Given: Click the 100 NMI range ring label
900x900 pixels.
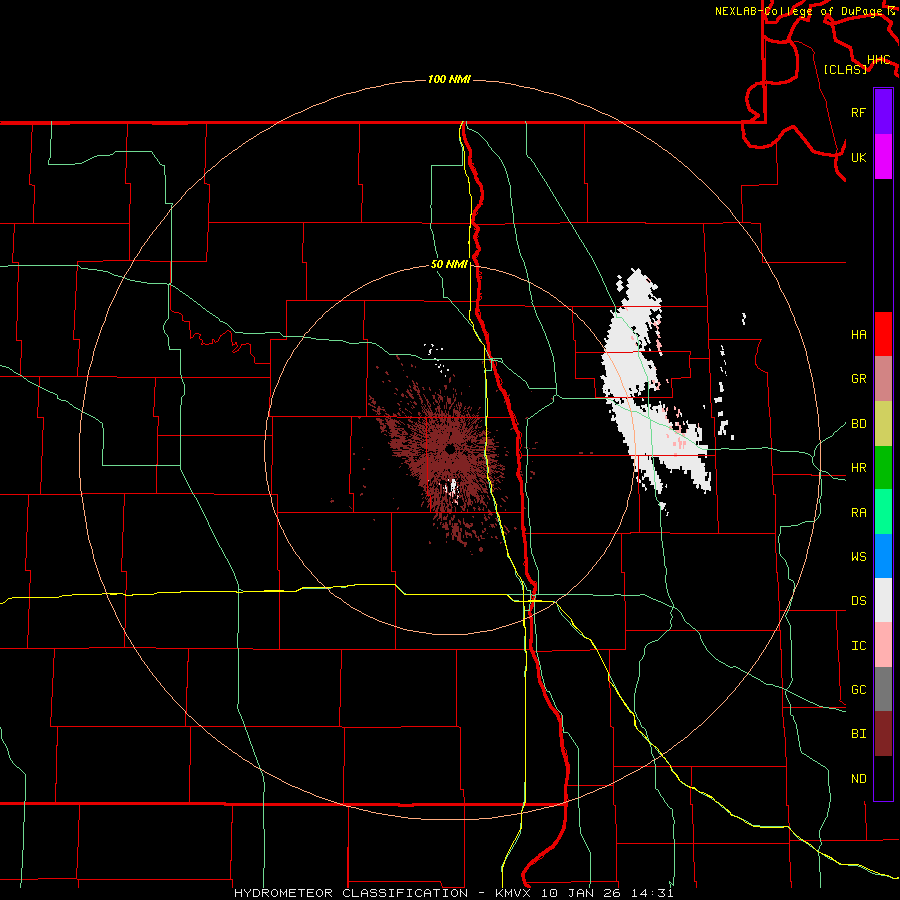Looking at the screenshot, I should click(449, 79).
